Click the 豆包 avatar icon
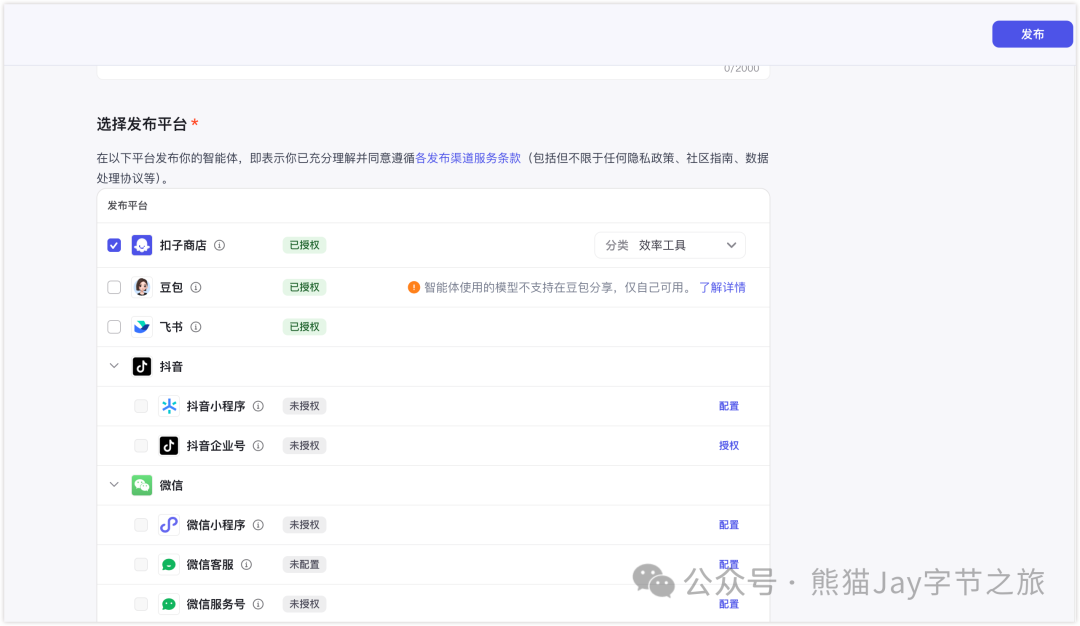 tap(142, 287)
